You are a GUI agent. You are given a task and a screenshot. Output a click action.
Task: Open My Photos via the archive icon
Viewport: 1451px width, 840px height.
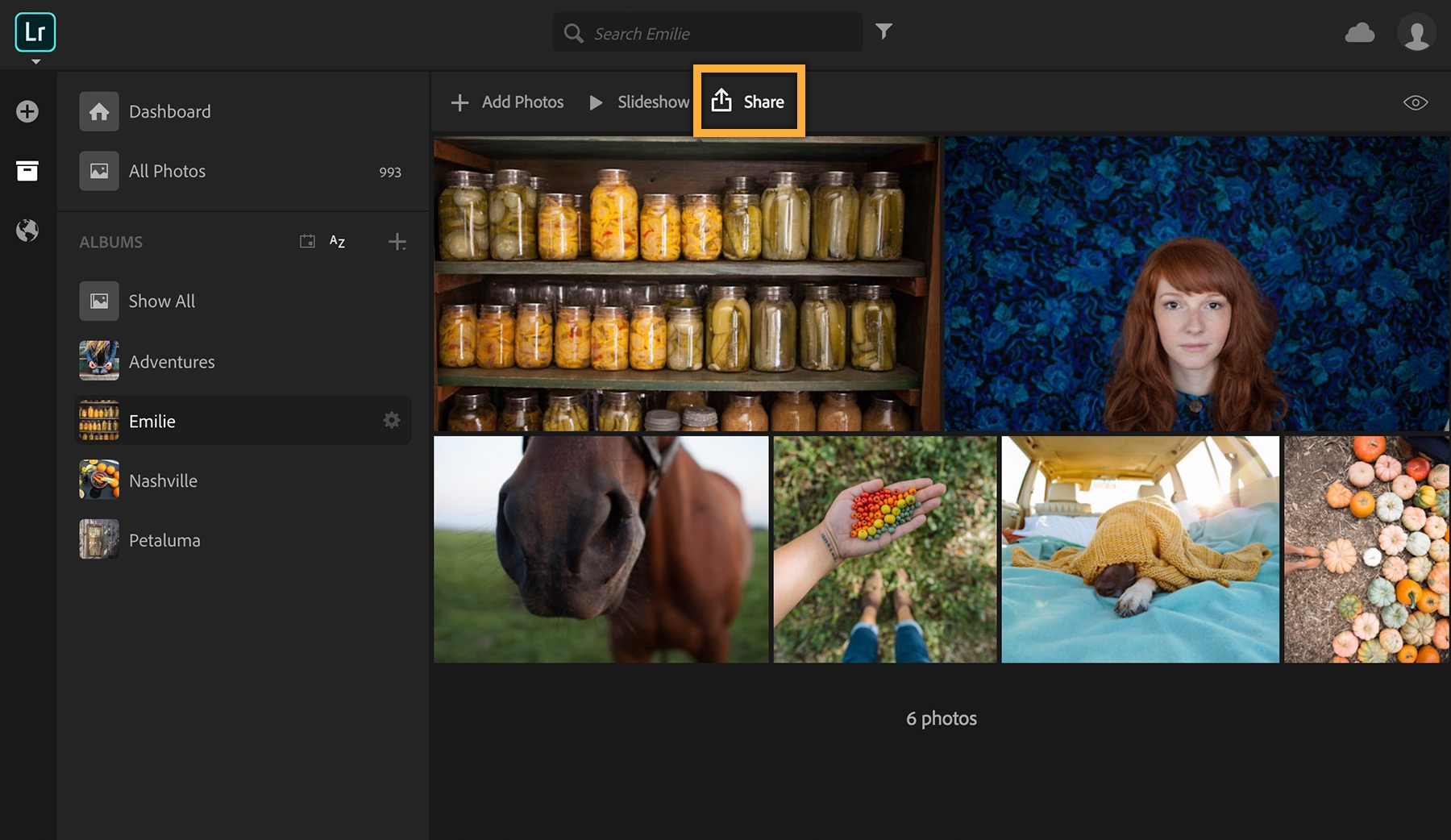click(27, 171)
